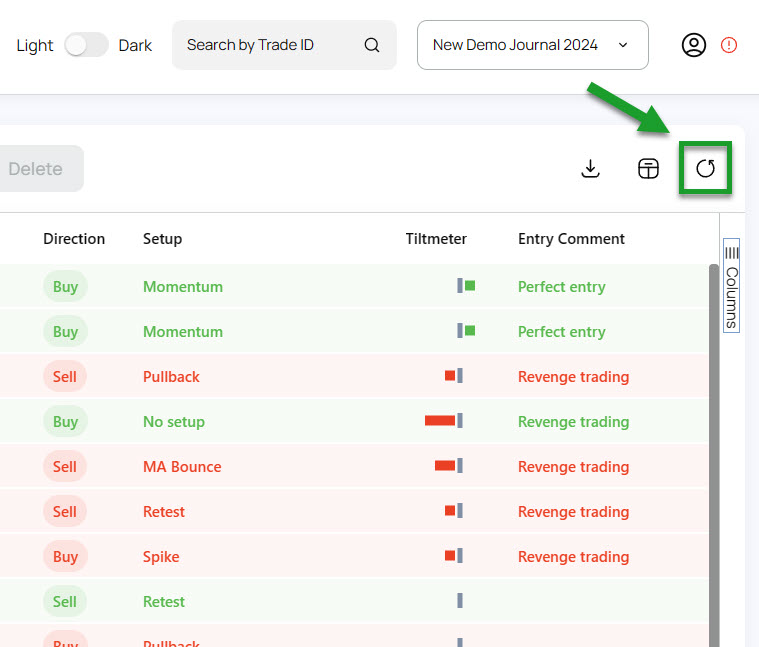The height and width of the screenshot is (647, 759).
Task: Select the Pullback setup cell with Sell direction
Action: [x=171, y=376]
